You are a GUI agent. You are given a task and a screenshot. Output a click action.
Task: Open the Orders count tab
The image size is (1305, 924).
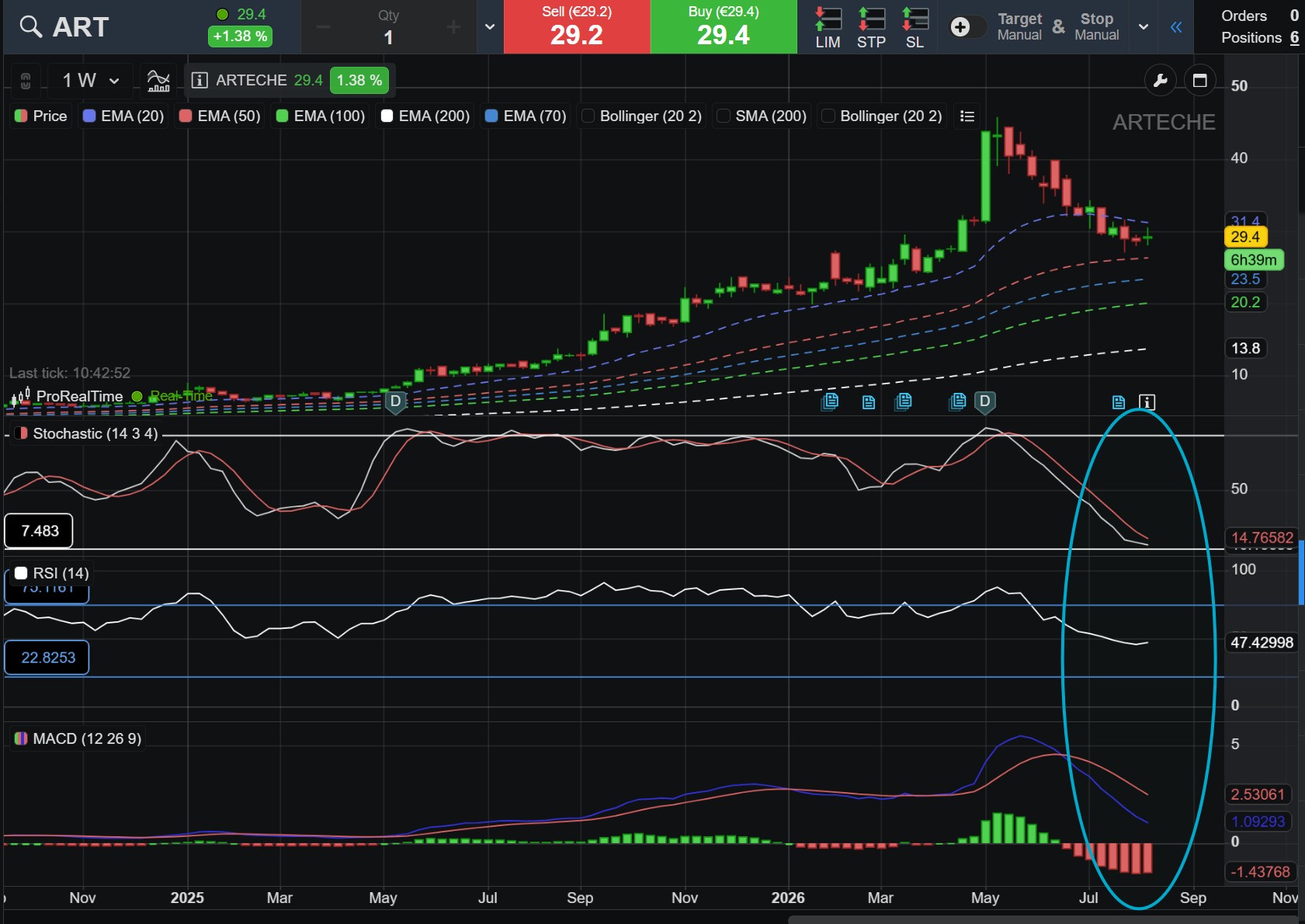tap(1259, 16)
